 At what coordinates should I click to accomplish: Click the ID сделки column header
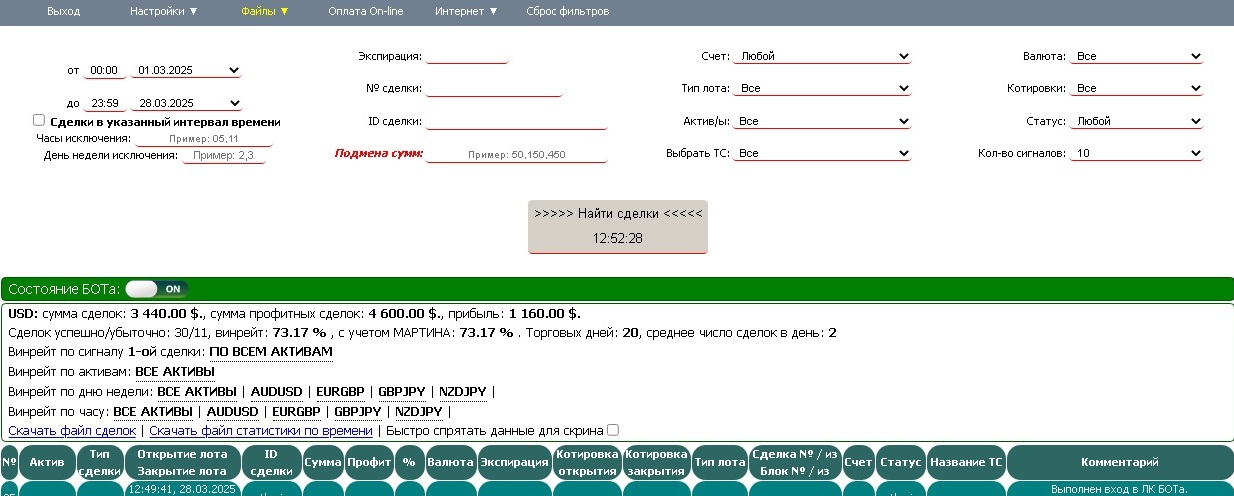(x=271, y=462)
